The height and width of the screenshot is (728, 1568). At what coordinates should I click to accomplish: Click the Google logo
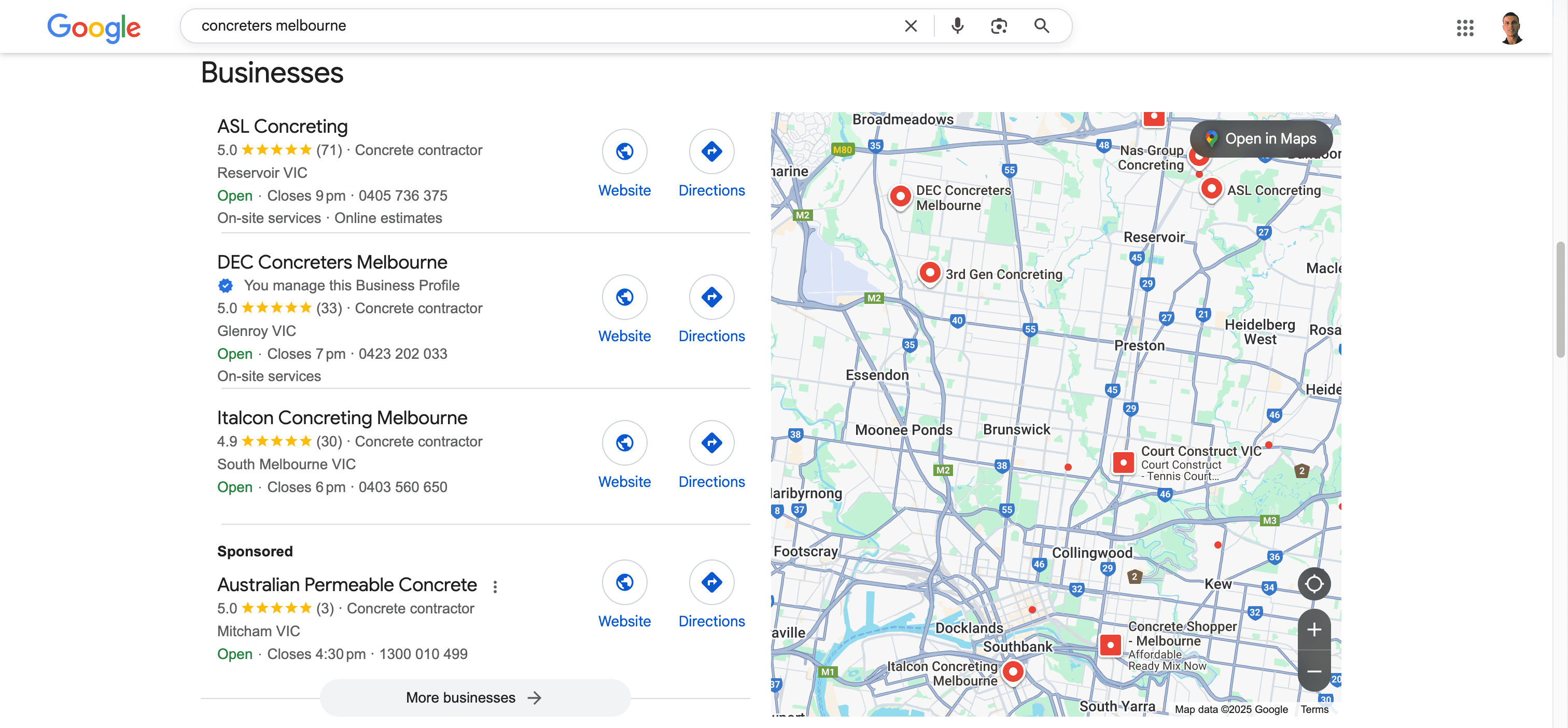point(94,27)
